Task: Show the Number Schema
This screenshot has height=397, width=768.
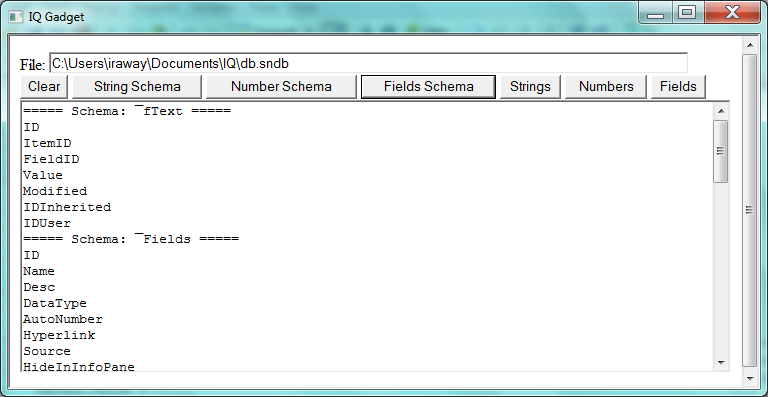Action: [281, 87]
